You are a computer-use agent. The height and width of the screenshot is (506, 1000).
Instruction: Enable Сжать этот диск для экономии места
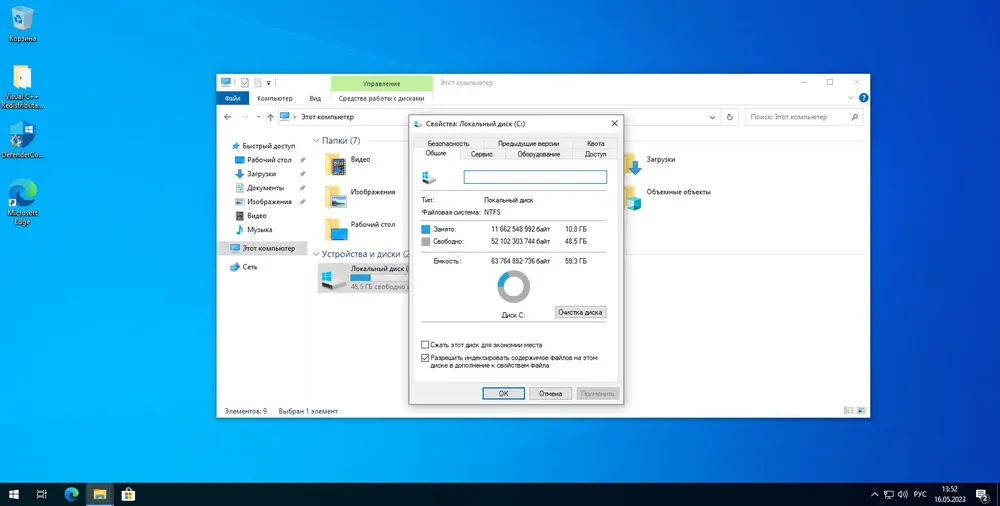(x=425, y=345)
